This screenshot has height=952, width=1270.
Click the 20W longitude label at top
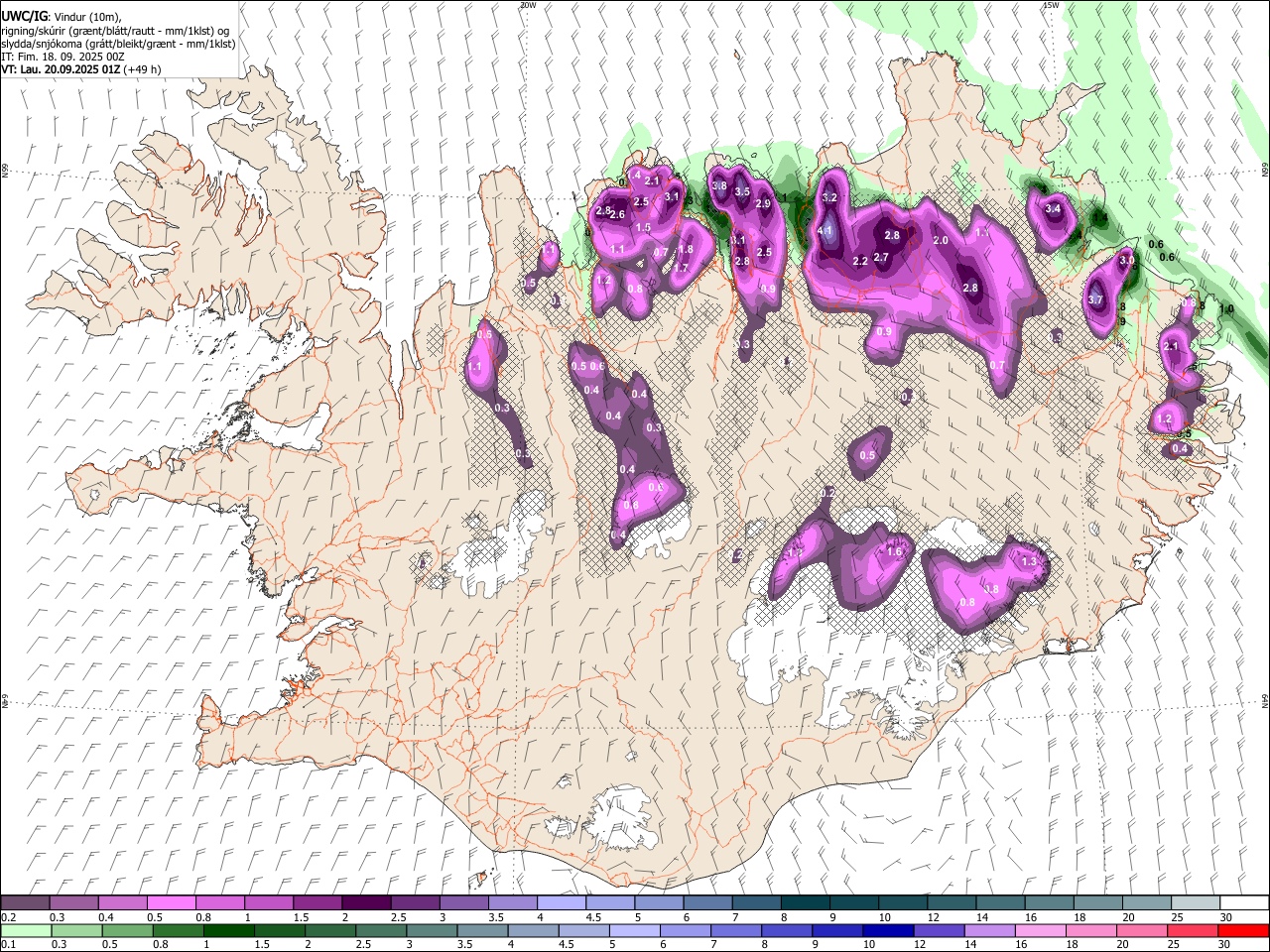click(528, 5)
